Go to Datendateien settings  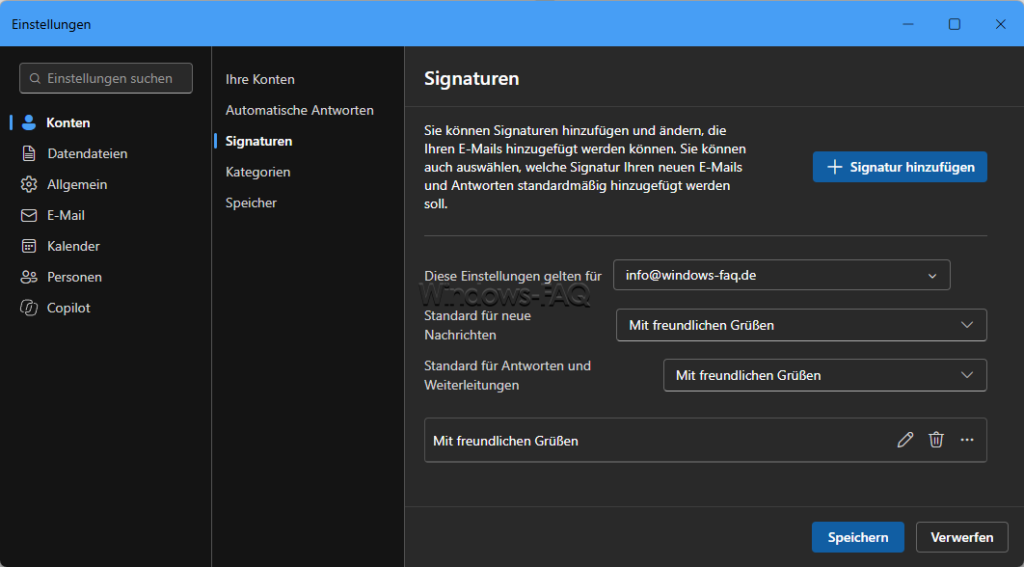[x=88, y=154]
